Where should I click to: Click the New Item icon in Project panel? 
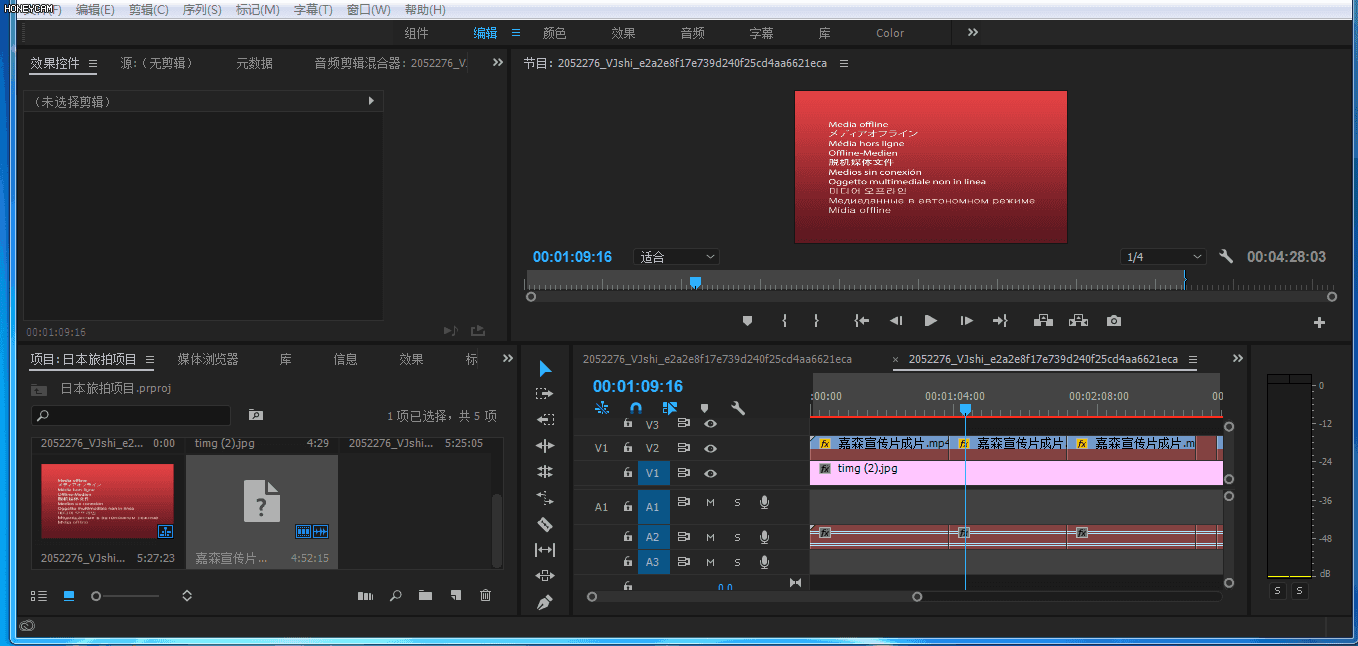[455, 596]
